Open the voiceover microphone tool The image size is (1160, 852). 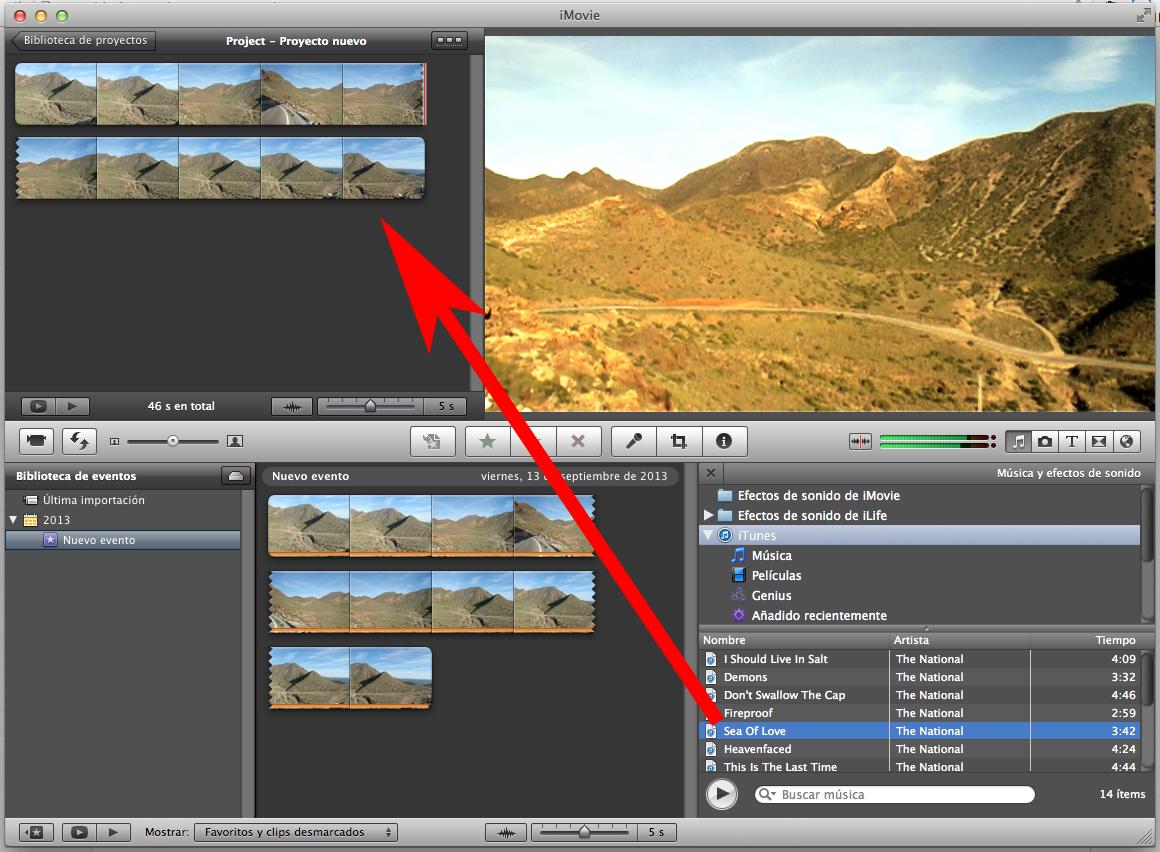(634, 441)
